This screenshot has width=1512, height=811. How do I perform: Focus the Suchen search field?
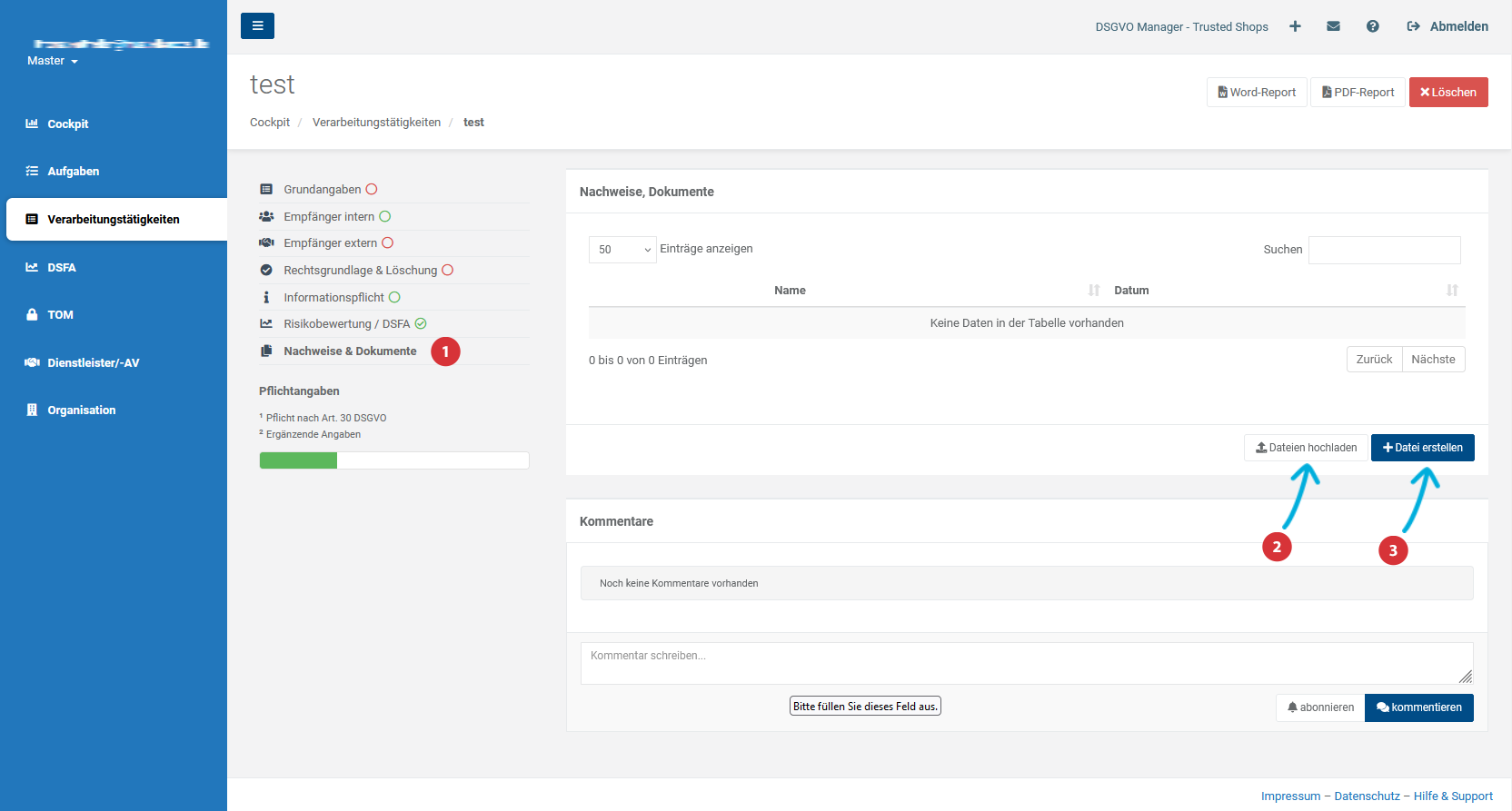pos(1384,250)
